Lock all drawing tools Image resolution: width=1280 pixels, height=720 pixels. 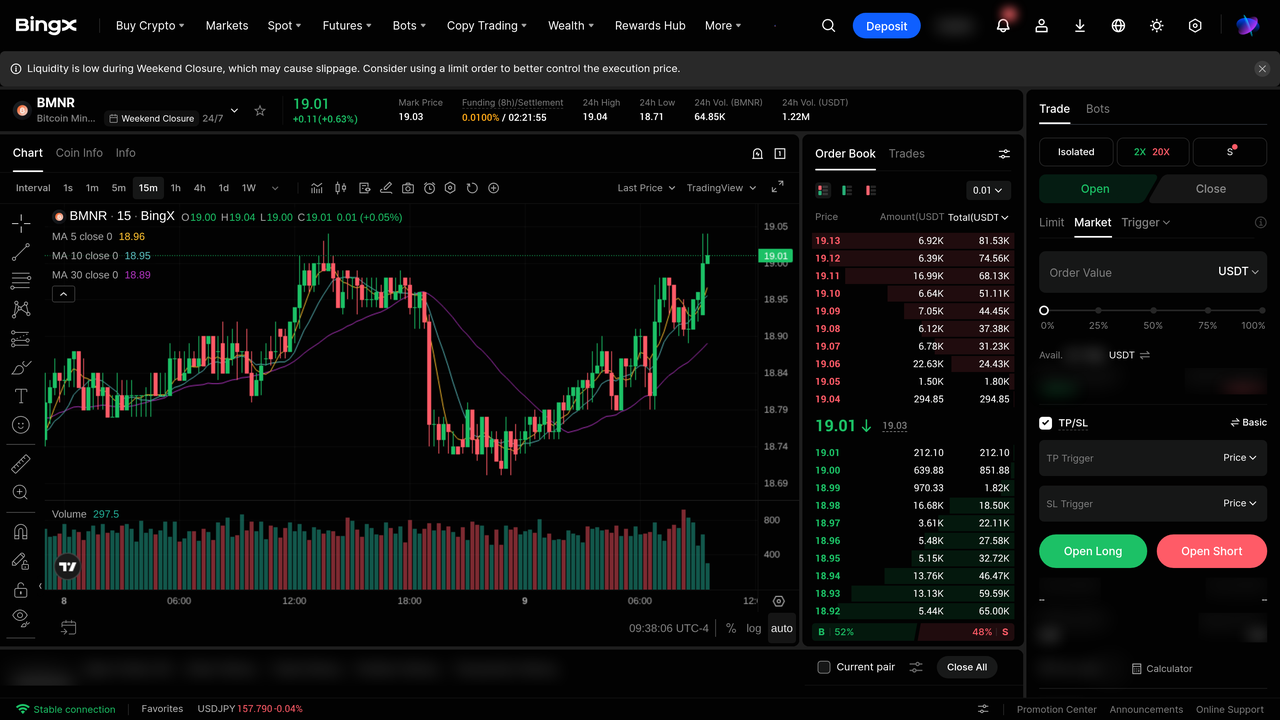20,590
